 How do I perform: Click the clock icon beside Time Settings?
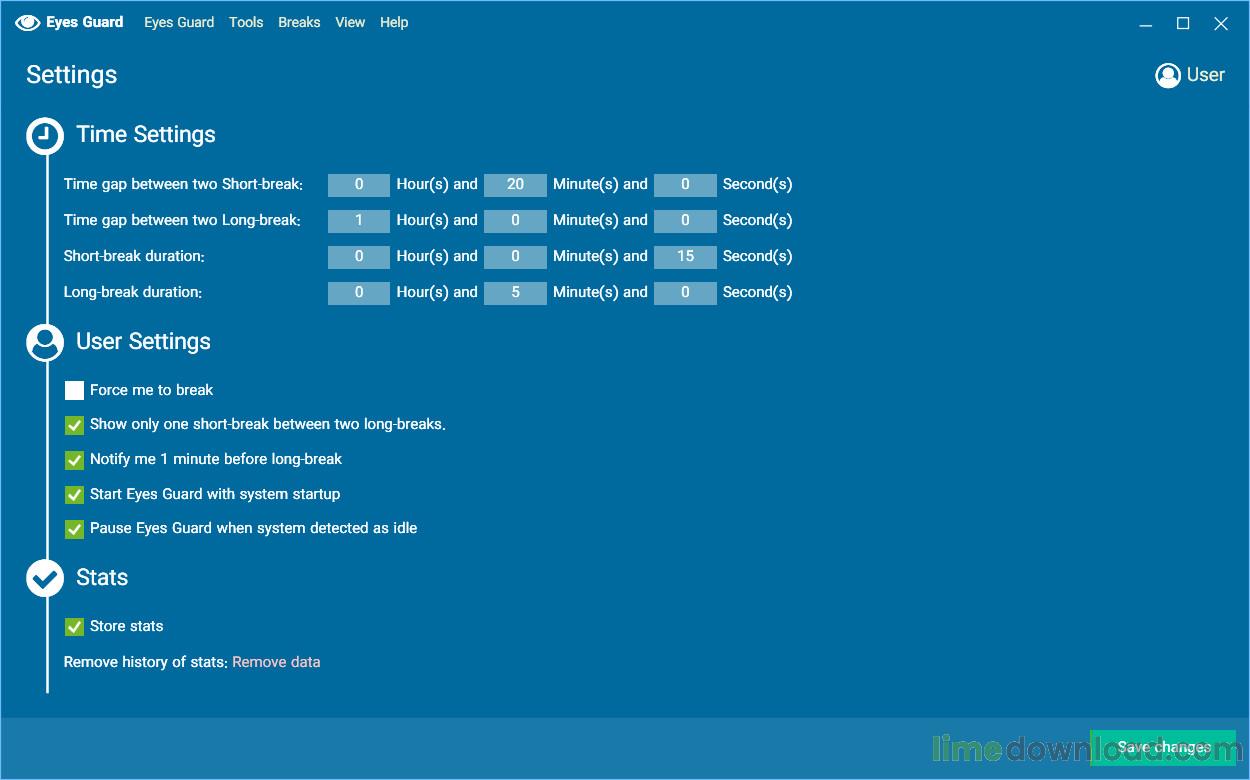(45, 136)
